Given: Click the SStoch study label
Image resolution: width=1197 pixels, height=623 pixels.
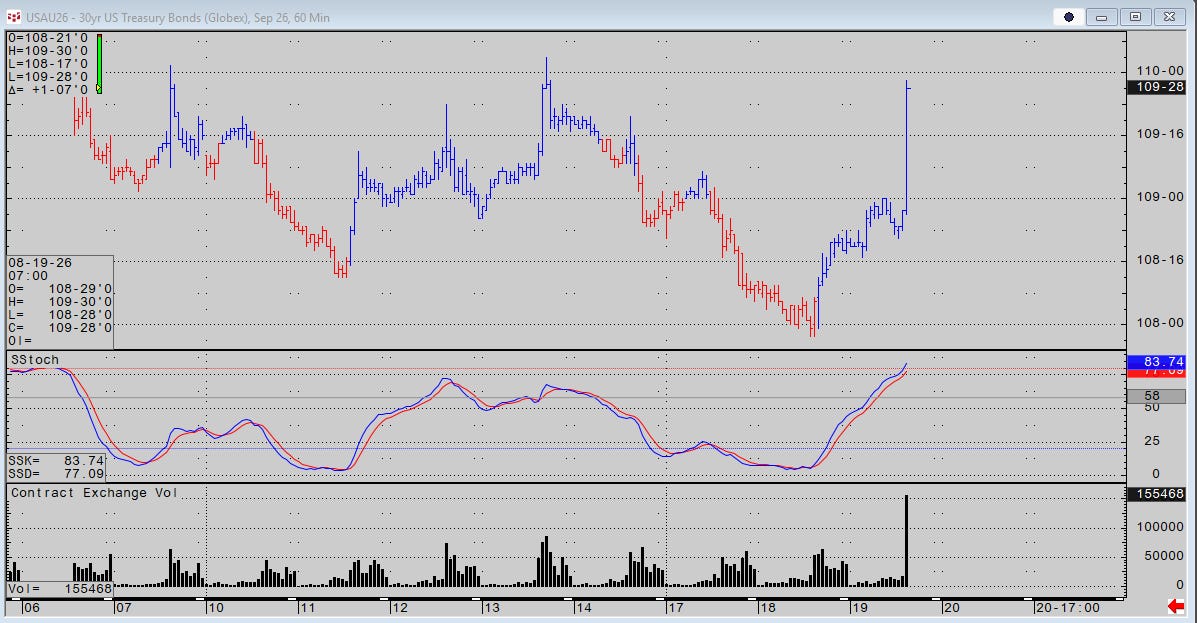Looking at the screenshot, I should point(34,360).
